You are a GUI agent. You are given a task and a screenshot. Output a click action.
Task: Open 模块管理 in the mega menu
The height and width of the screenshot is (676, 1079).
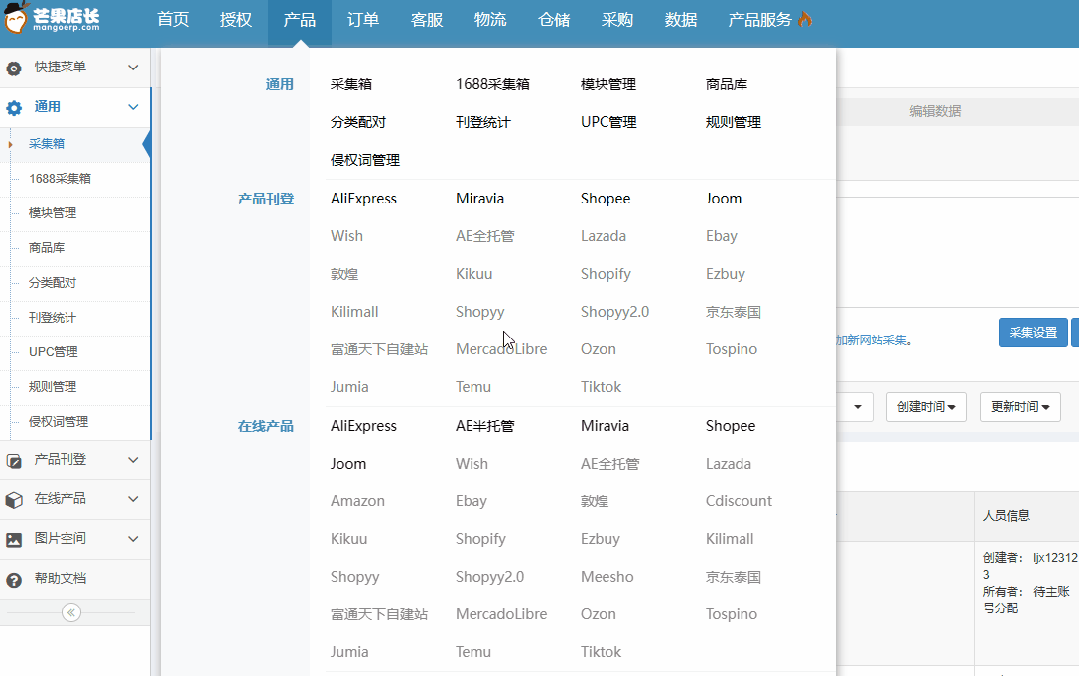pos(608,84)
